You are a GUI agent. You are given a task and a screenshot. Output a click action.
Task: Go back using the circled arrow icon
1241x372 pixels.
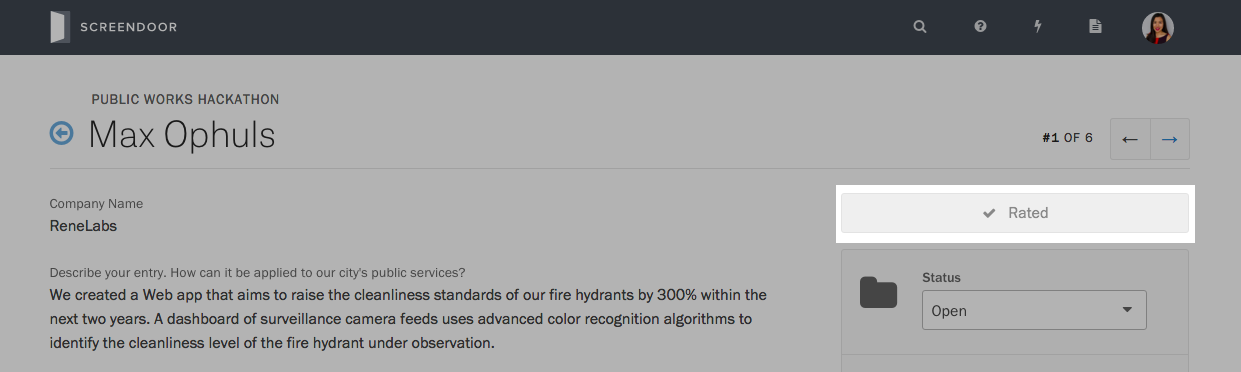coord(62,133)
